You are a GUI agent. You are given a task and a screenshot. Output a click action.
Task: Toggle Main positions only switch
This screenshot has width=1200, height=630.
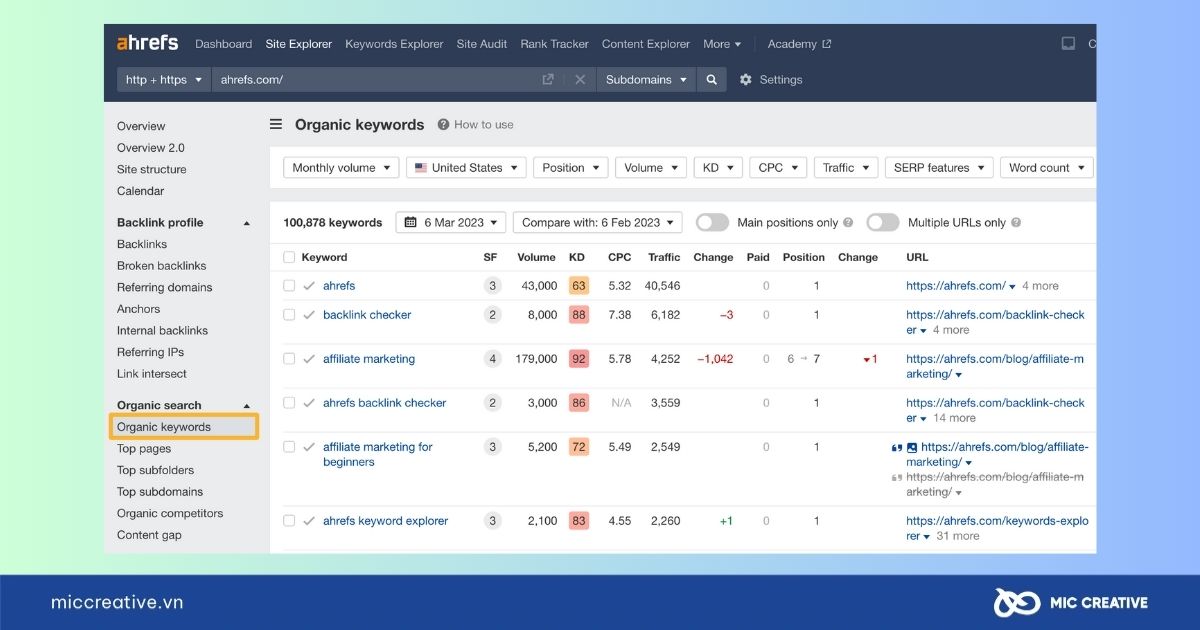pos(712,223)
